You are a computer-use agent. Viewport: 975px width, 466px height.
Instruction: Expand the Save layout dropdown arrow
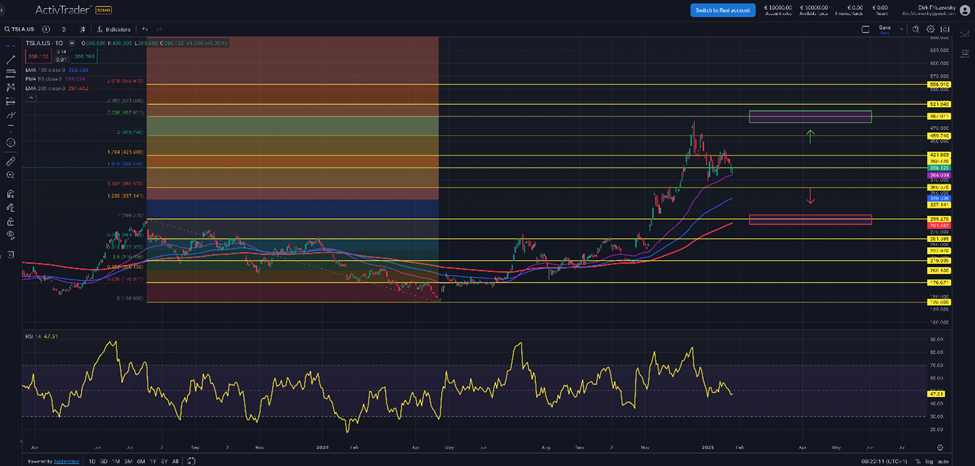click(x=902, y=29)
